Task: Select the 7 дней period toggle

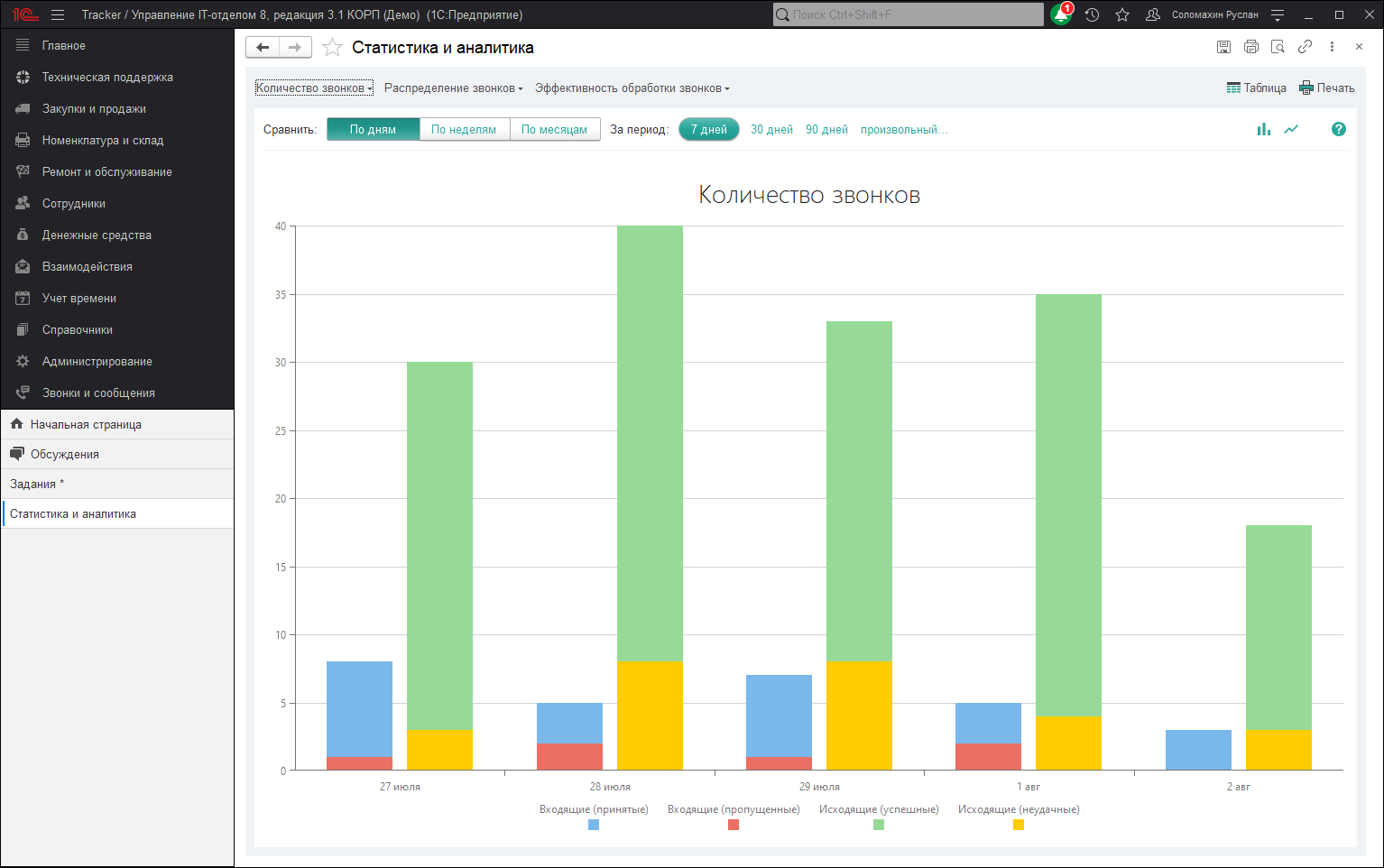Action: click(x=708, y=129)
